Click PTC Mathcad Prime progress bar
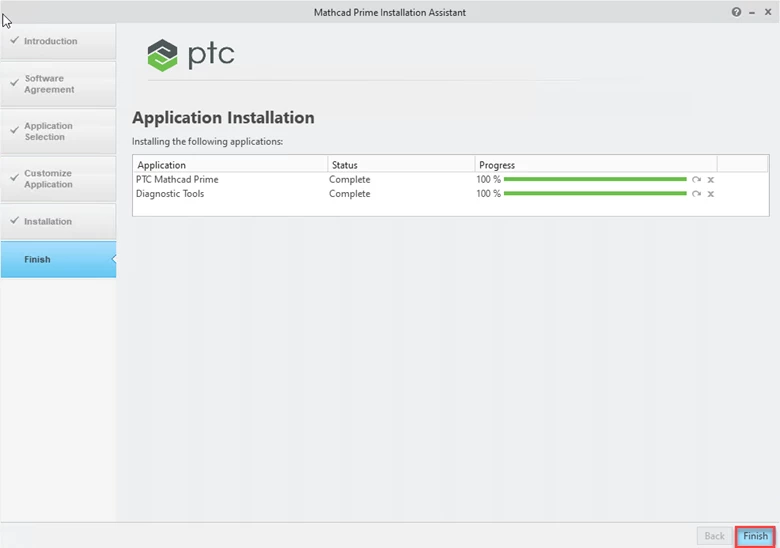The width and height of the screenshot is (780, 548). [595, 179]
